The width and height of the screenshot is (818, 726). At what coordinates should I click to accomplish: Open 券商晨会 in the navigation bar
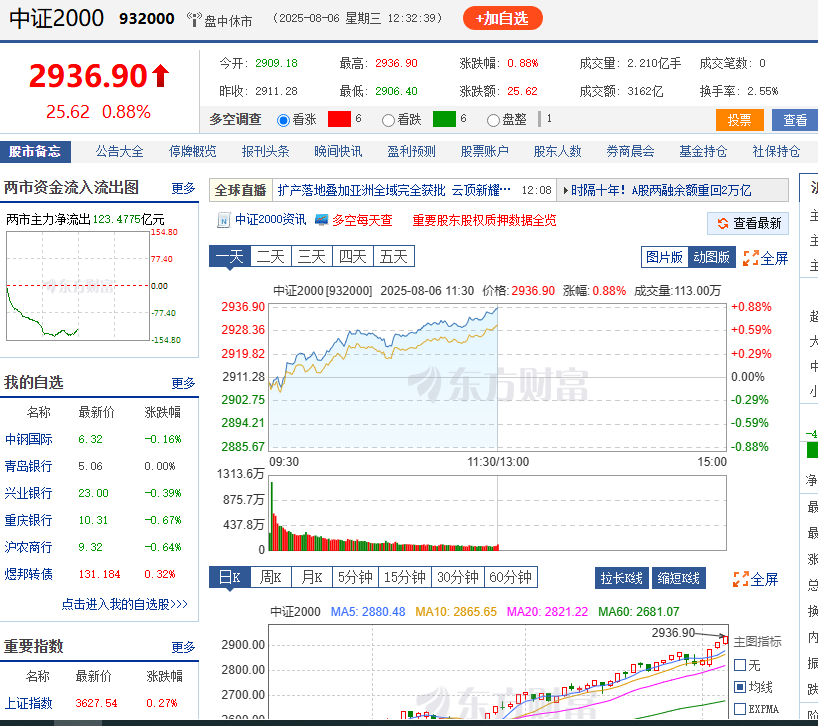tap(630, 152)
